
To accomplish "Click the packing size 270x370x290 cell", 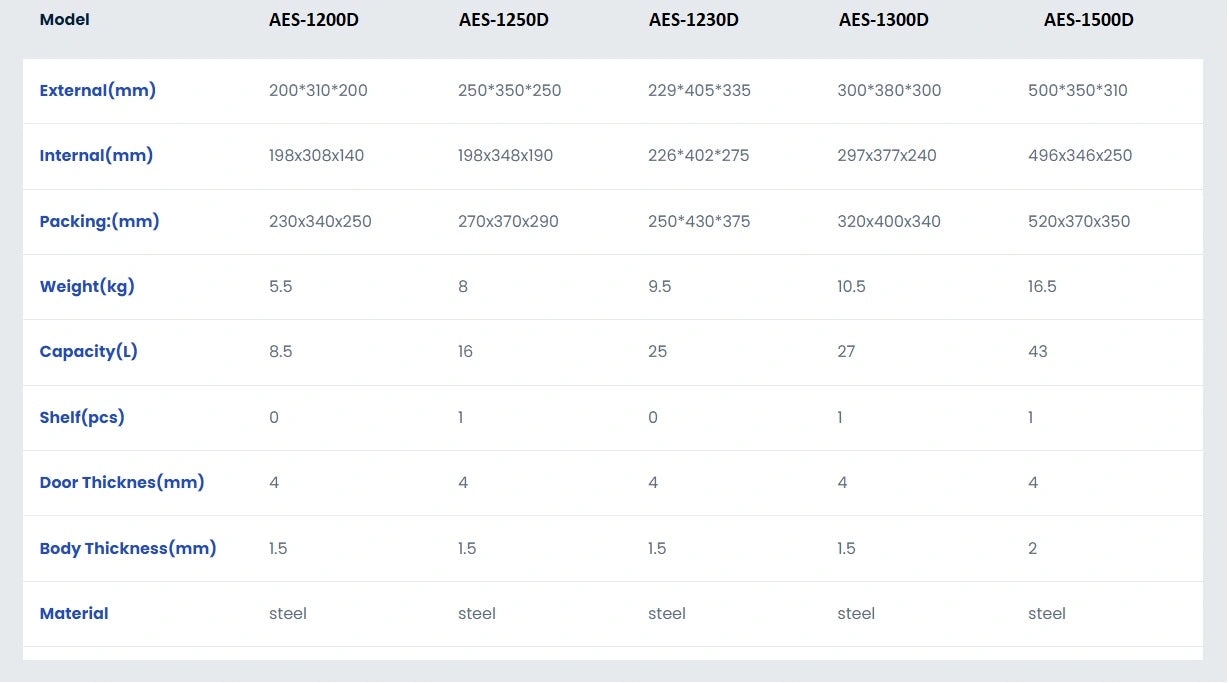I will pos(508,222).
